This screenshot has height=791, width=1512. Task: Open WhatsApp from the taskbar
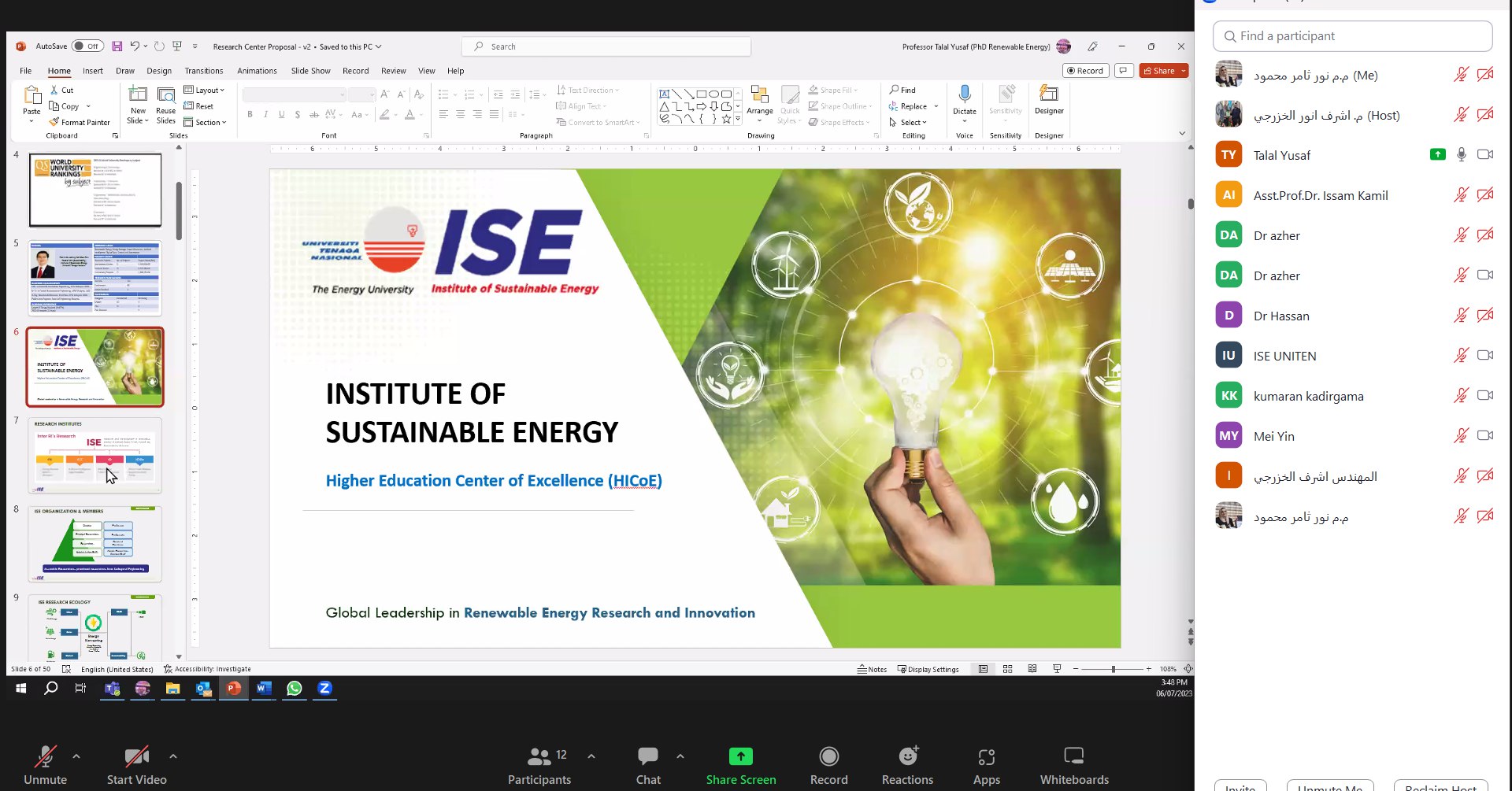tap(294, 688)
